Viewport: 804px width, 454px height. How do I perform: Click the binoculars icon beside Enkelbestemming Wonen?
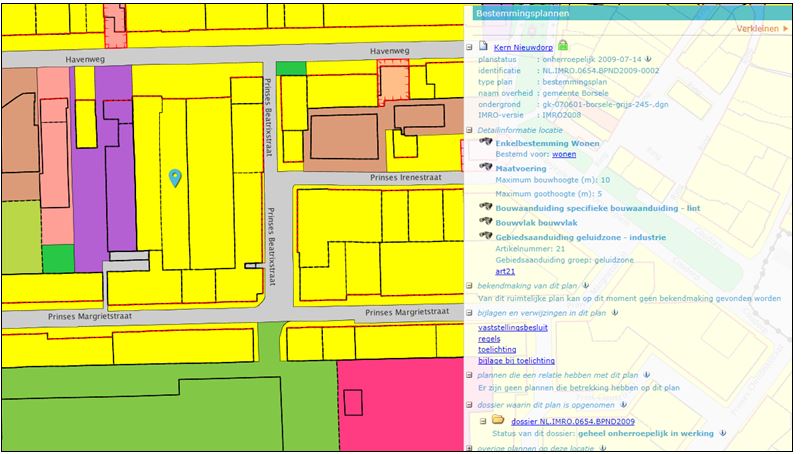coord(486,143)
